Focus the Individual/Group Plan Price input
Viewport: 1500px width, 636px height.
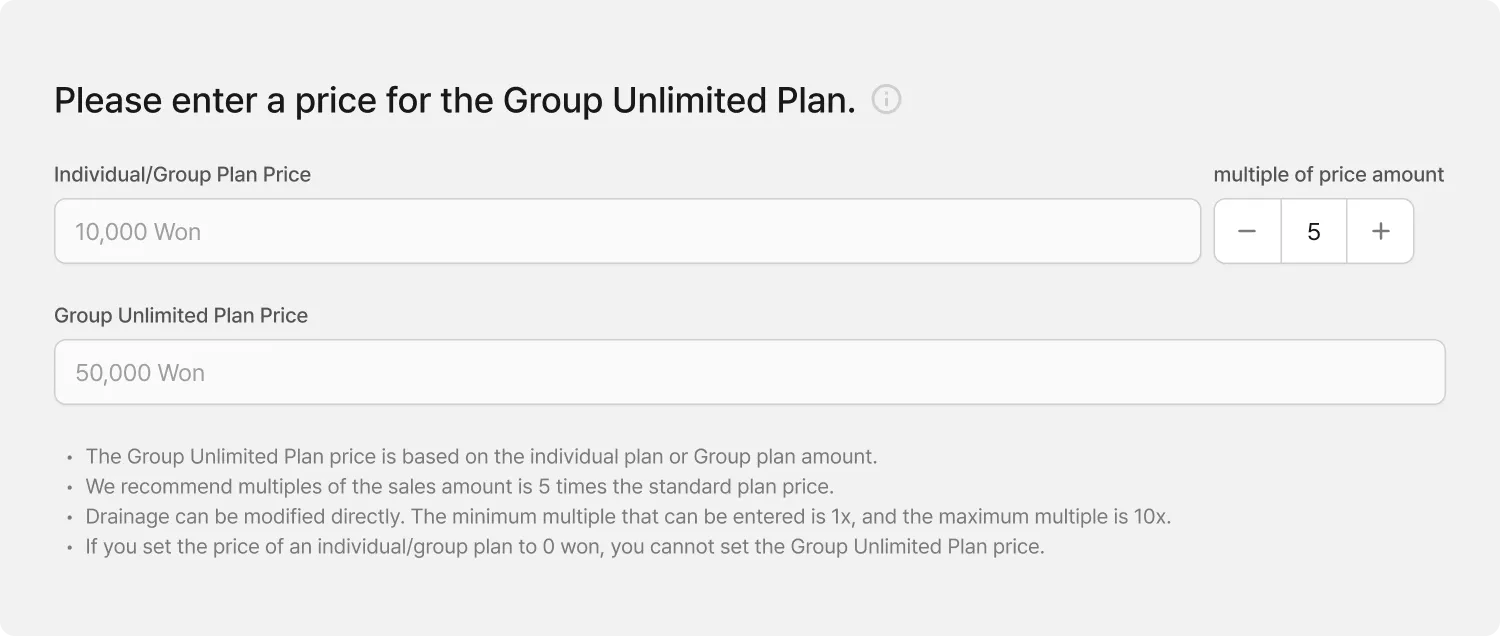[627, 232]
